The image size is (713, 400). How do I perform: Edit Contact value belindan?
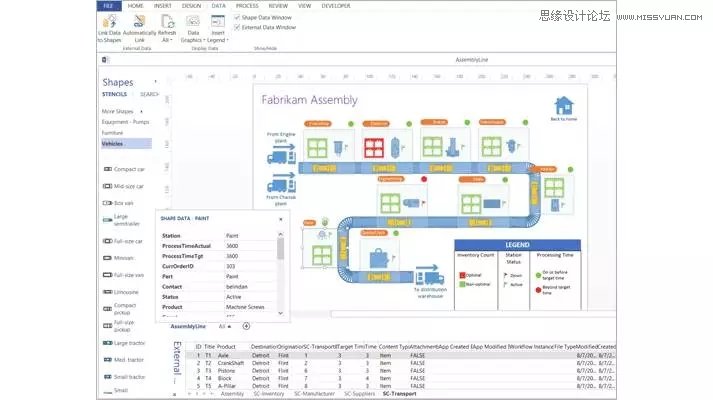pyautogui.click(x=250, y=287)
